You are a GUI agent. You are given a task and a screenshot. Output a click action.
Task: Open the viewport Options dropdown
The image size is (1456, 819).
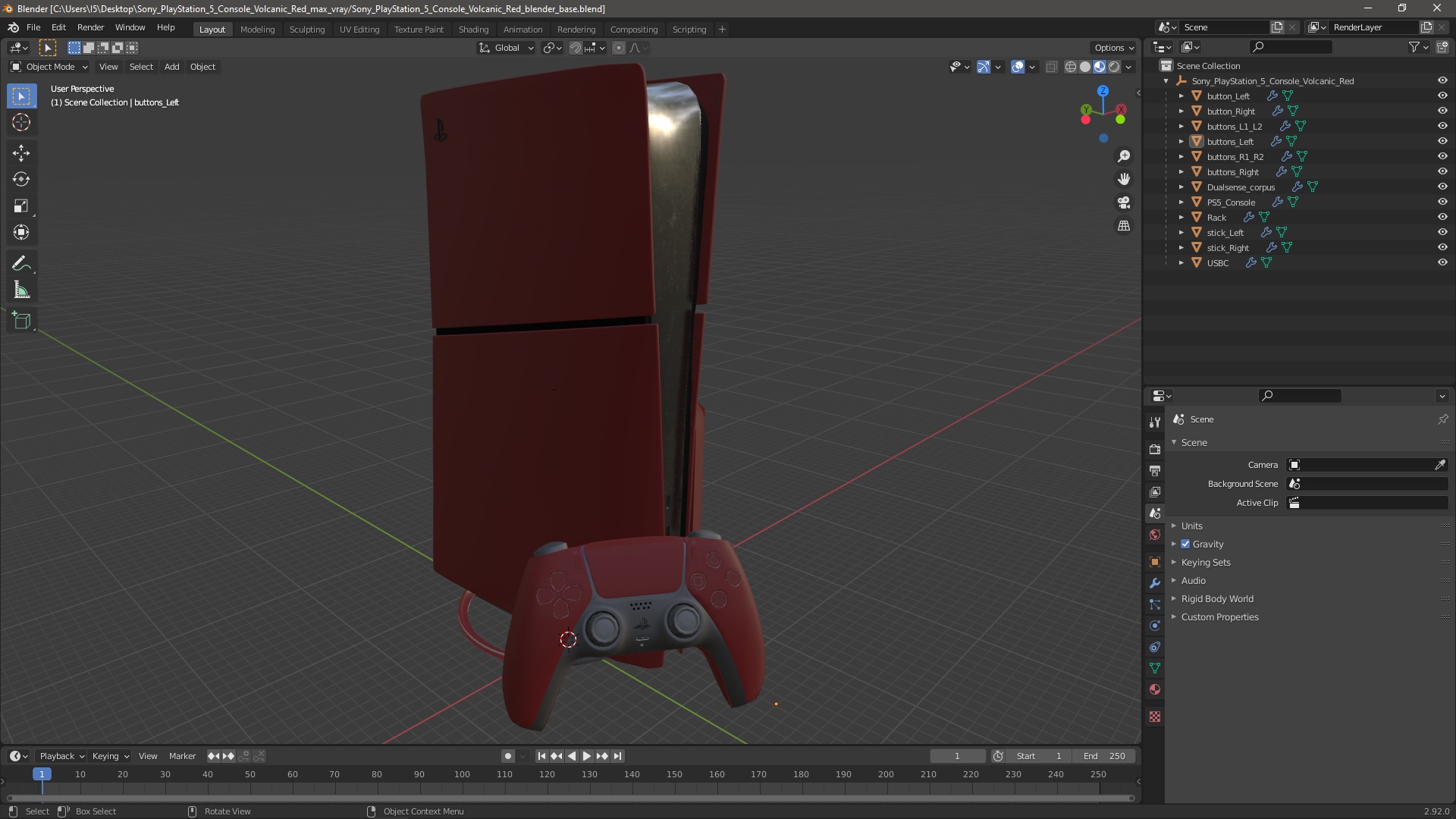click(1114, 48)
